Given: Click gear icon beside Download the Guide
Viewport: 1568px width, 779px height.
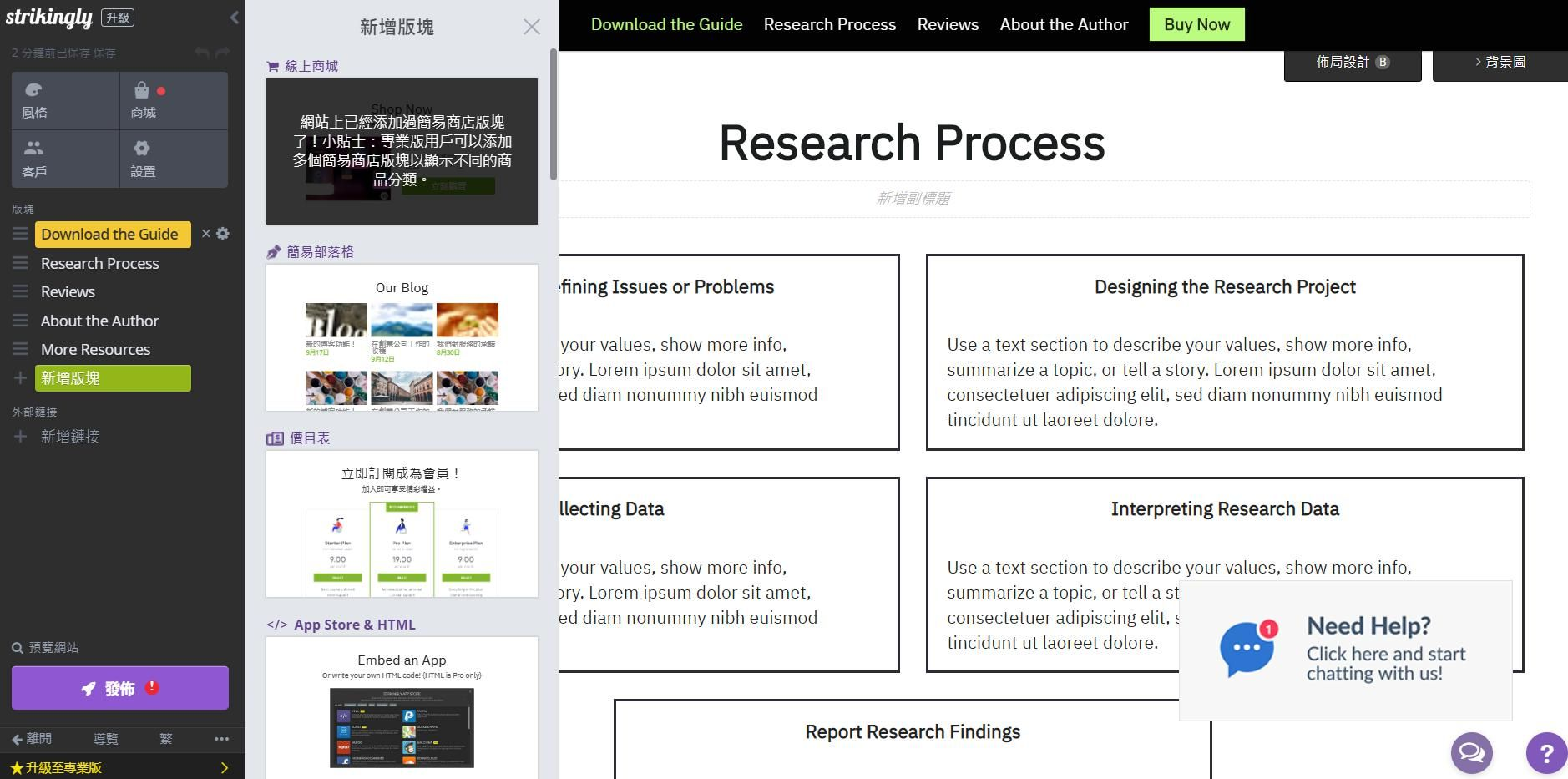Looking at the screenshot, I should pos(223,234).
